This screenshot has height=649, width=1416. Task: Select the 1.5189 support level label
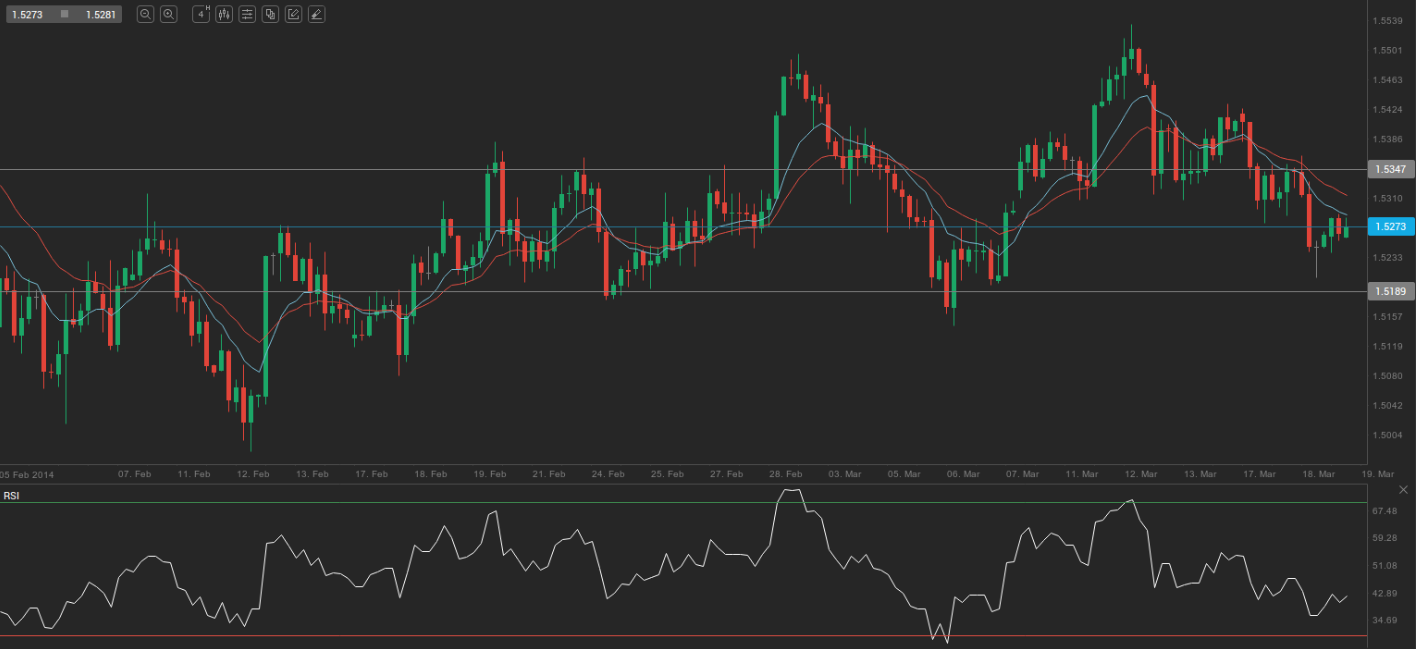(1390, 291)
